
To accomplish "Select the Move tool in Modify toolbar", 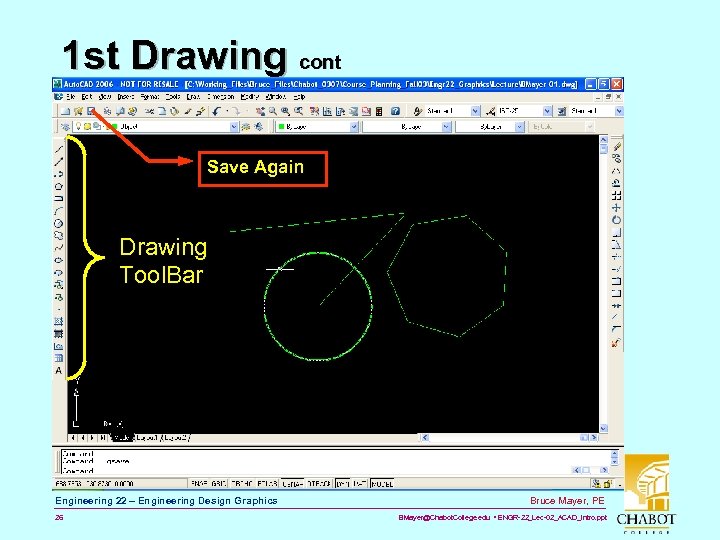I will 617,208.
